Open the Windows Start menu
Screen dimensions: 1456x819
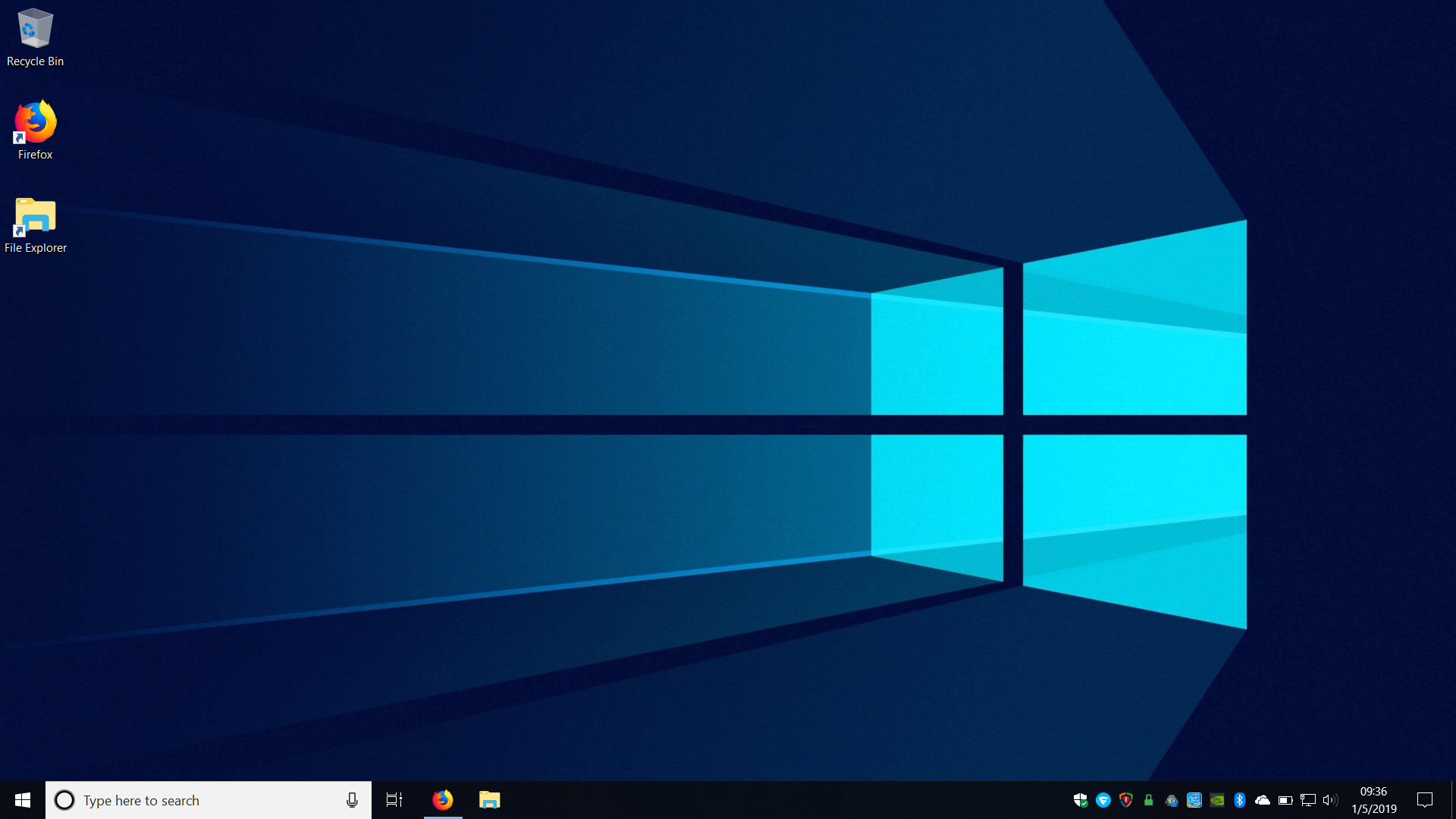coord(23,800)
